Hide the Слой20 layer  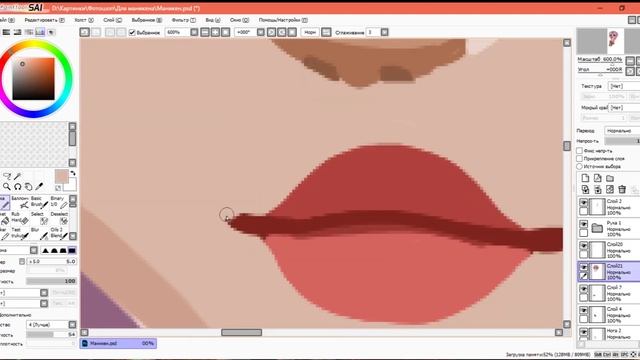click(584, 246)
